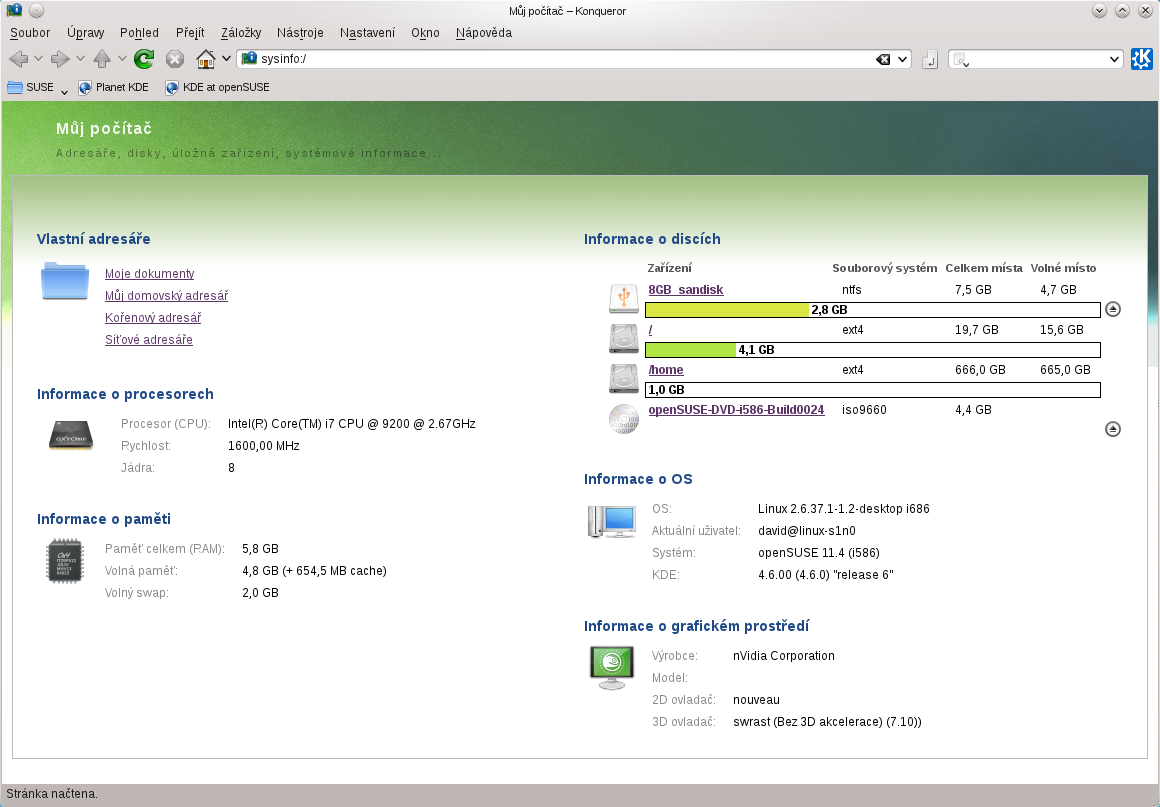
Task: Open Můj domovský adresář link
Action: click(x=166, y=296)
